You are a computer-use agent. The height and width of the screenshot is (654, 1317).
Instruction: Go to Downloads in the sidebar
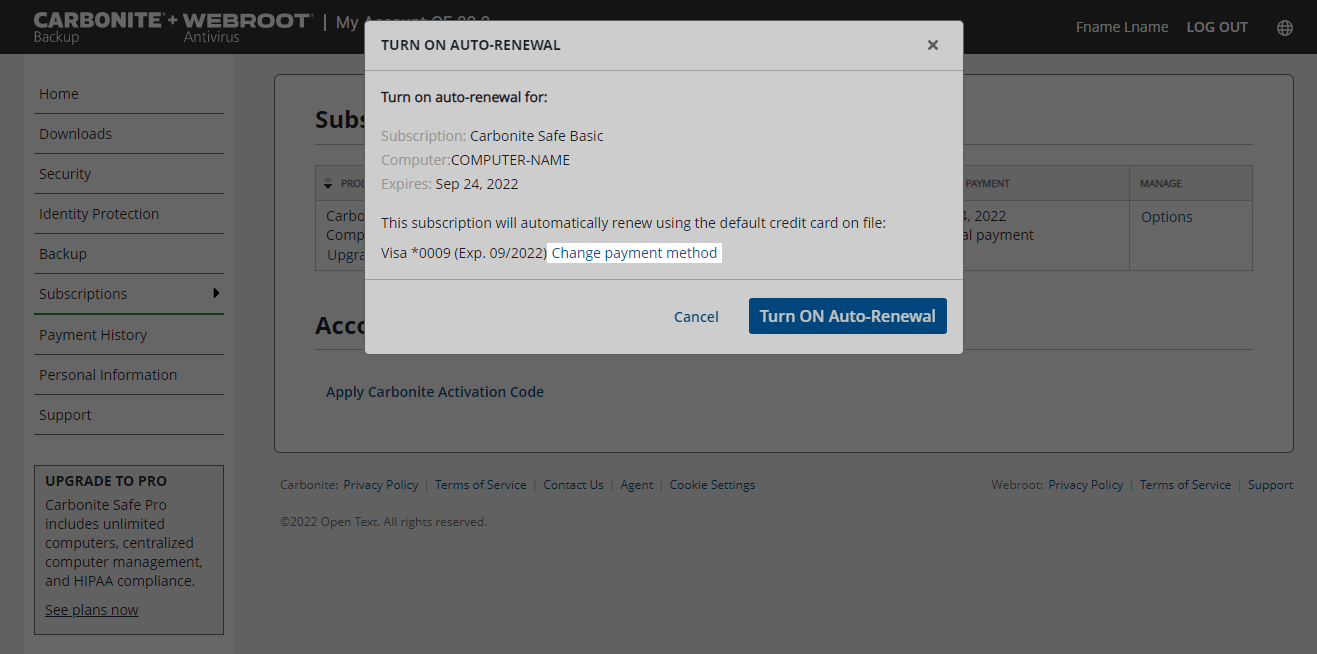click(x=75, y=134)
